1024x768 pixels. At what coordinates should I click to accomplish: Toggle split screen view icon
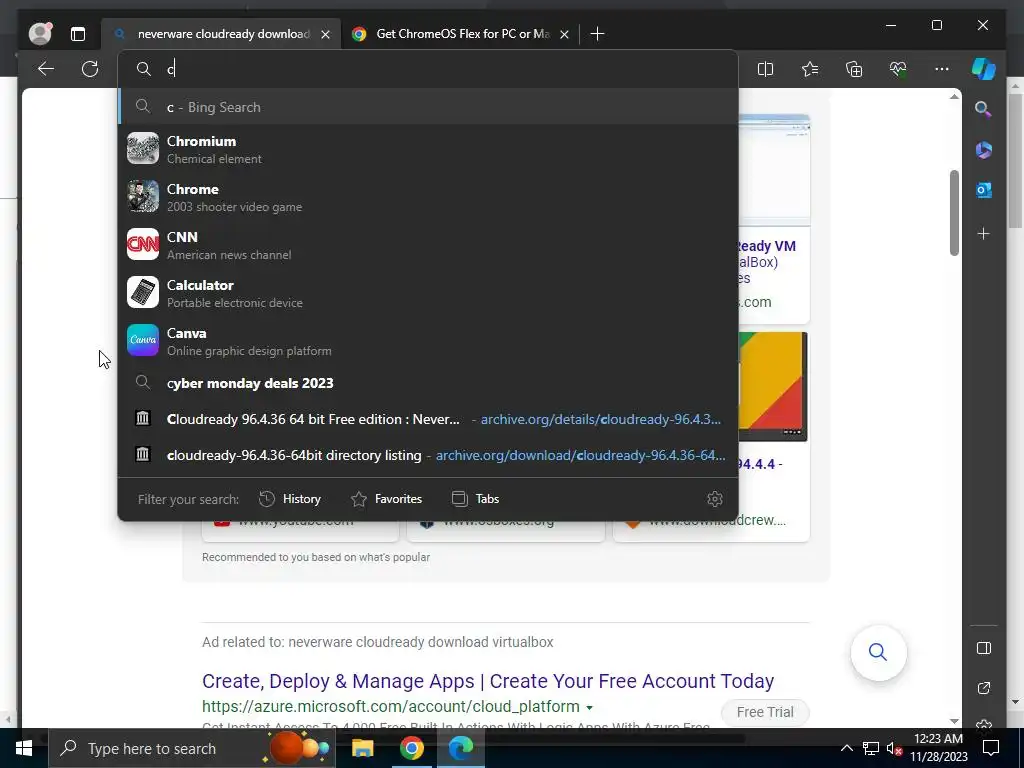[x=765, y=69]
